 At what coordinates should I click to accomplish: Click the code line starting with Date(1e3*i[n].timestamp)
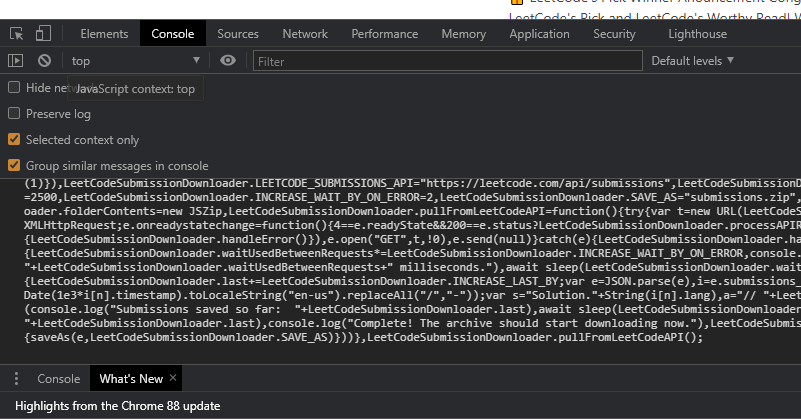[x=412, y=295]
